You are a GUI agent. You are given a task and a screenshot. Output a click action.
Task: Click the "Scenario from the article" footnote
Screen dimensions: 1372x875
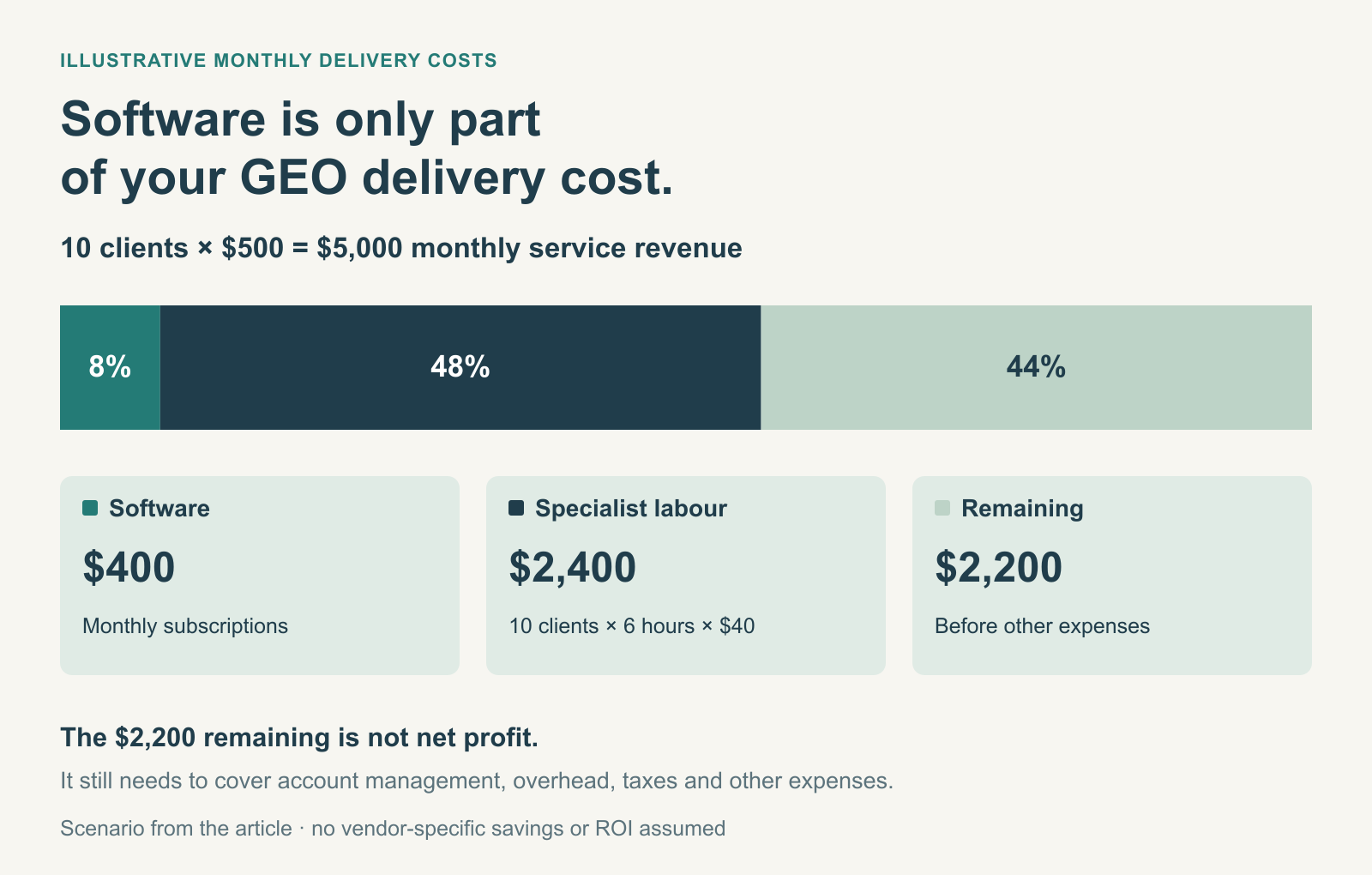(x=393, y=829)
